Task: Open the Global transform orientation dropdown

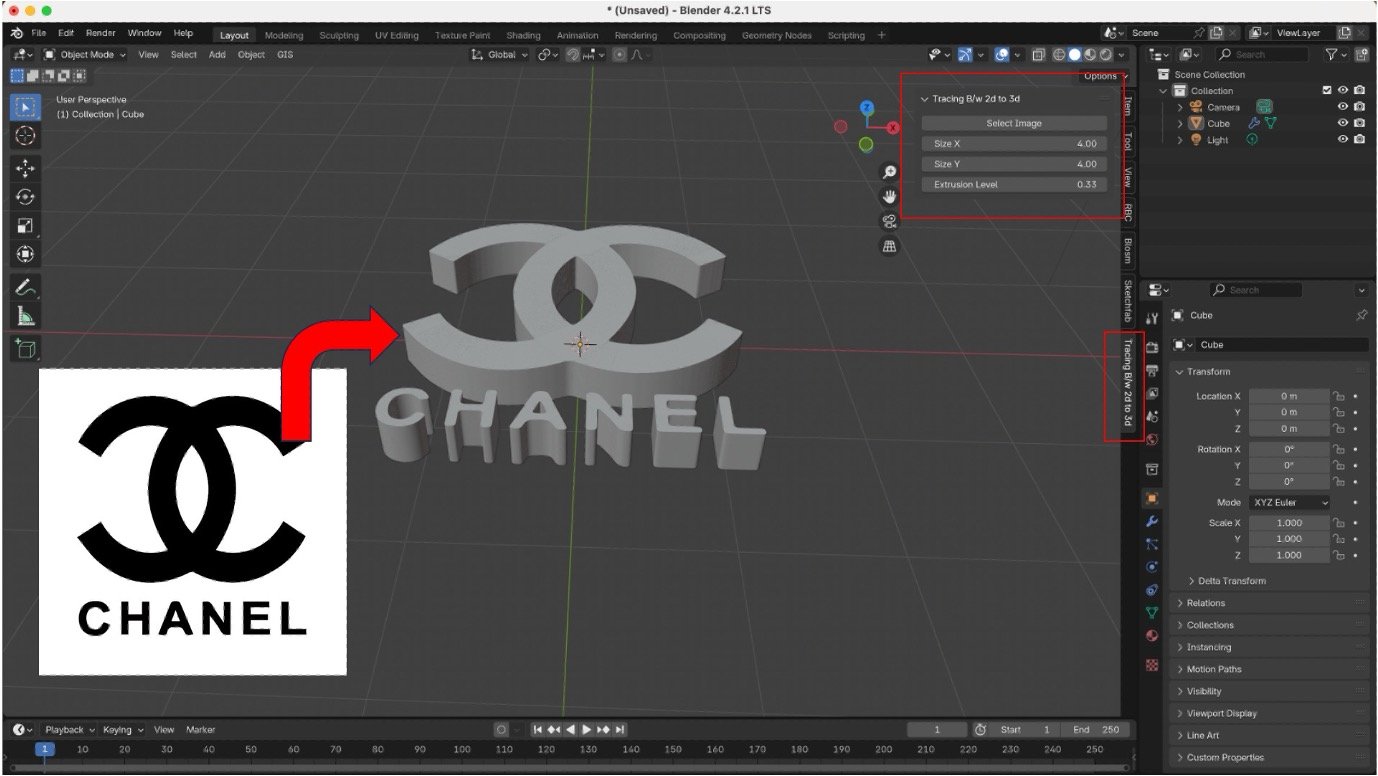Action: click(x=501, y=55)
